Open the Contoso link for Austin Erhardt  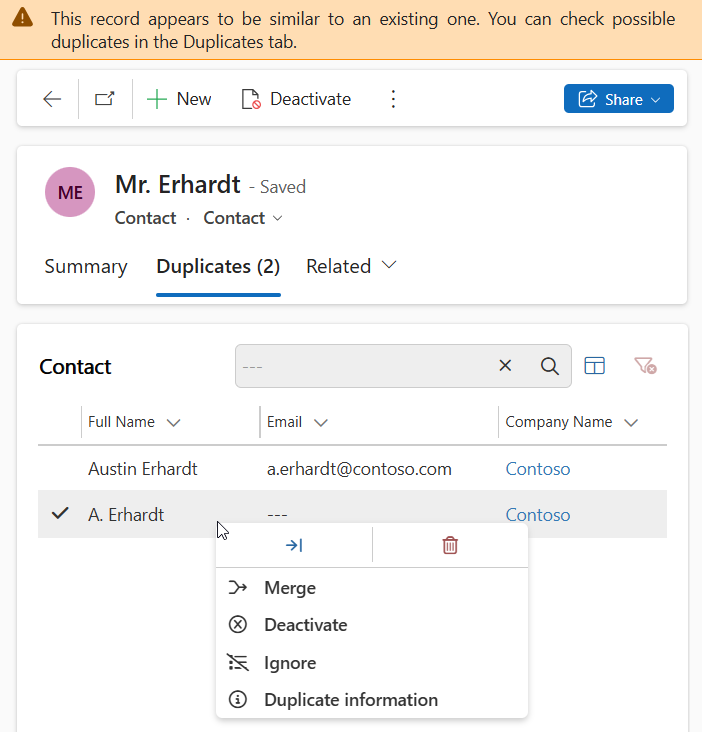538,469
